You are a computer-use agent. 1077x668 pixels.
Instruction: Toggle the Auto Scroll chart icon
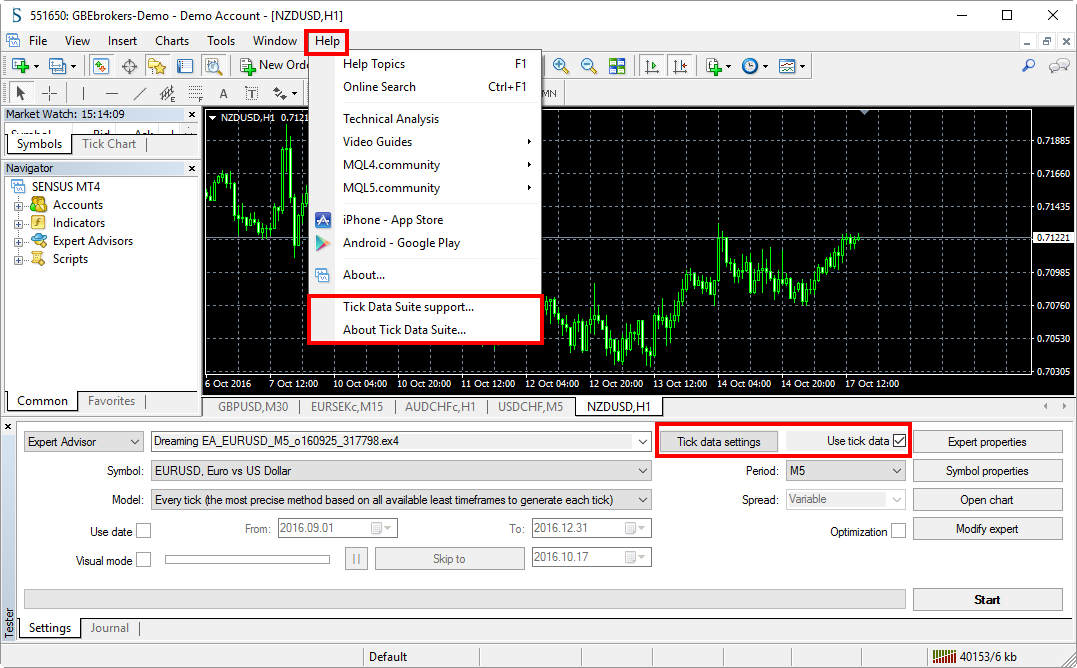click(652, 66)
